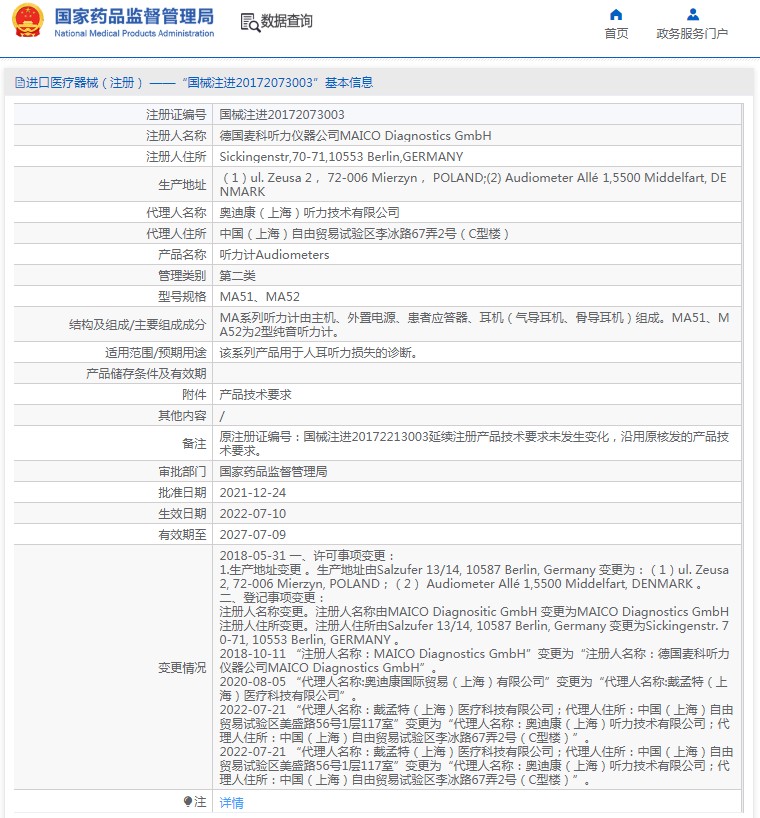Go to 首页 via text label
Image resolution: width=760 pixels, height=818 pixels.
[616, 34]
